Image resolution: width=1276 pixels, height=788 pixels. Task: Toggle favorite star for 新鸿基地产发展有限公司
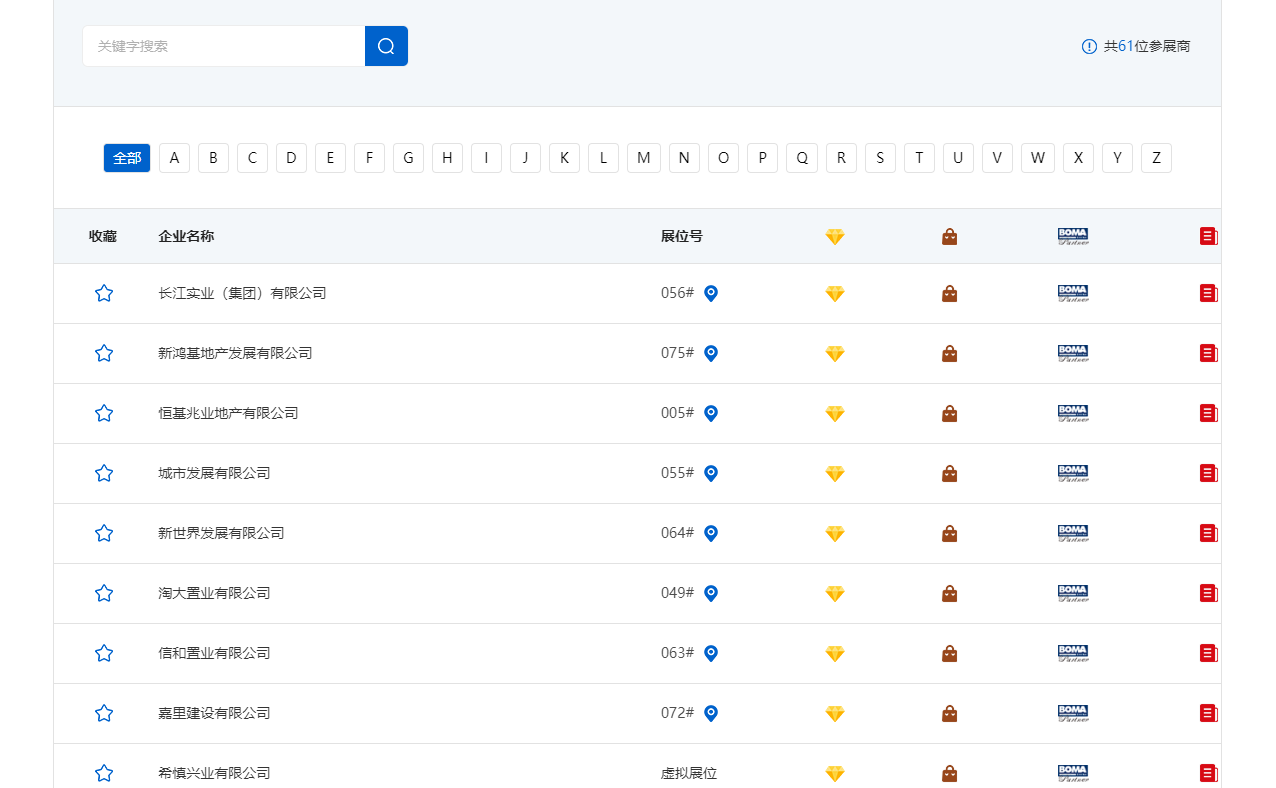pyautogui.click(x=104, y=353)
